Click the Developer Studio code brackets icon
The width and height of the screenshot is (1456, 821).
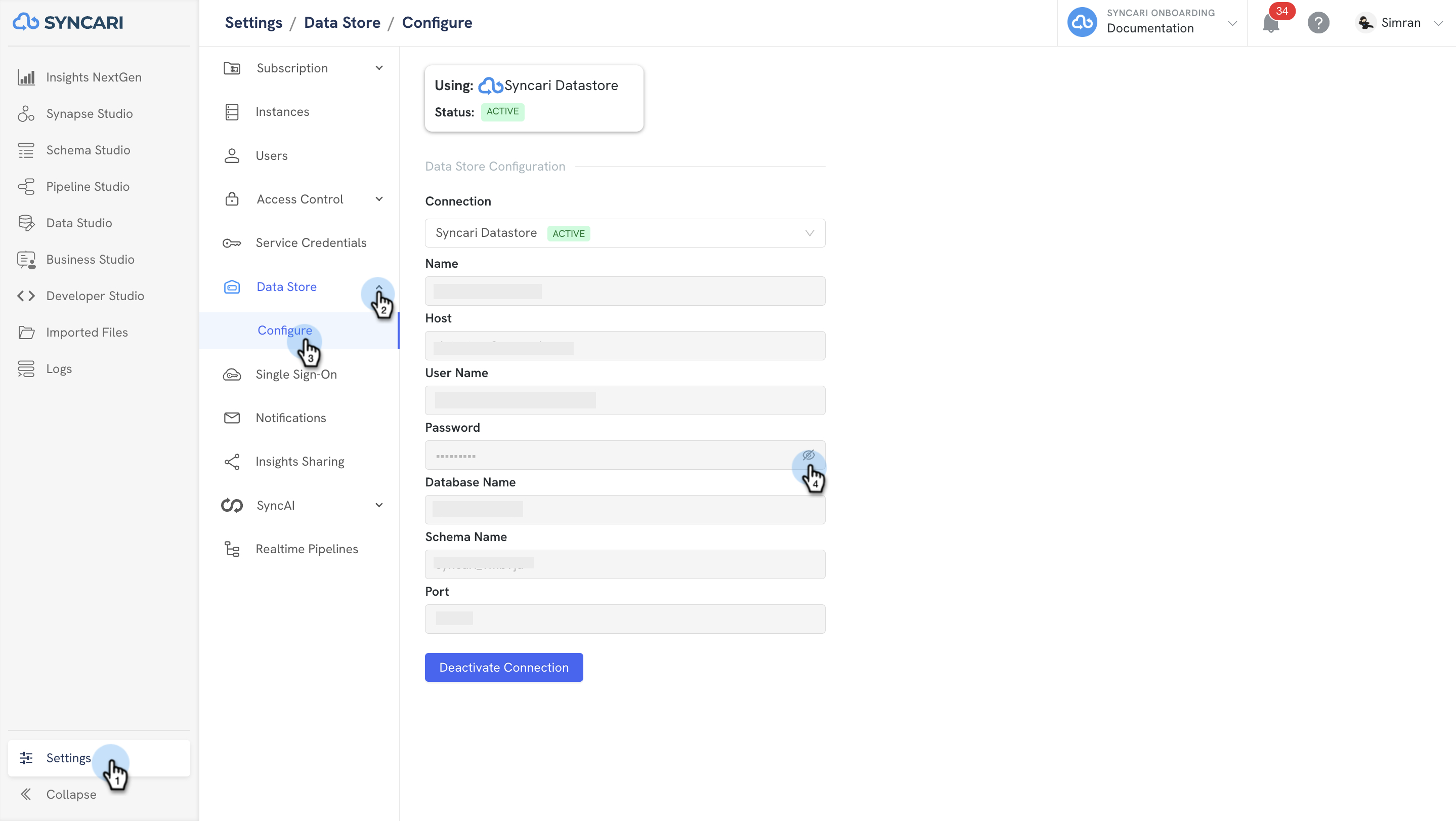coord(26,296)
